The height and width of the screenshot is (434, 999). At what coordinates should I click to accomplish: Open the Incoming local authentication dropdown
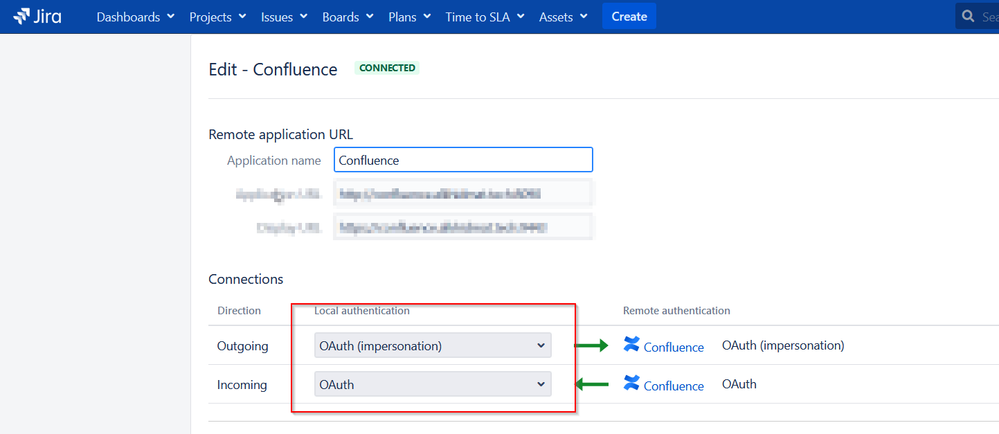pos(433,384)
